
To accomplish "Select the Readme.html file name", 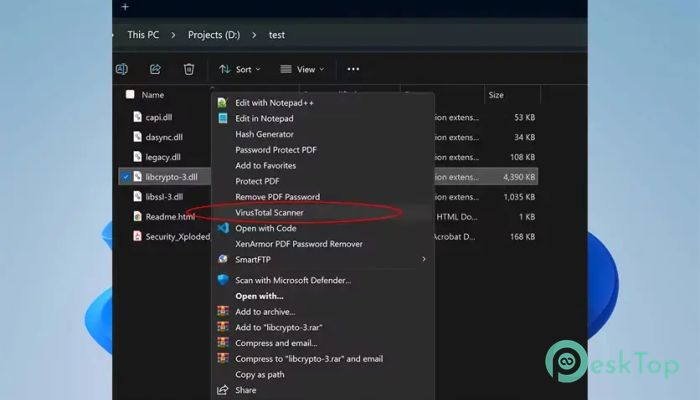I will (170, 217).
